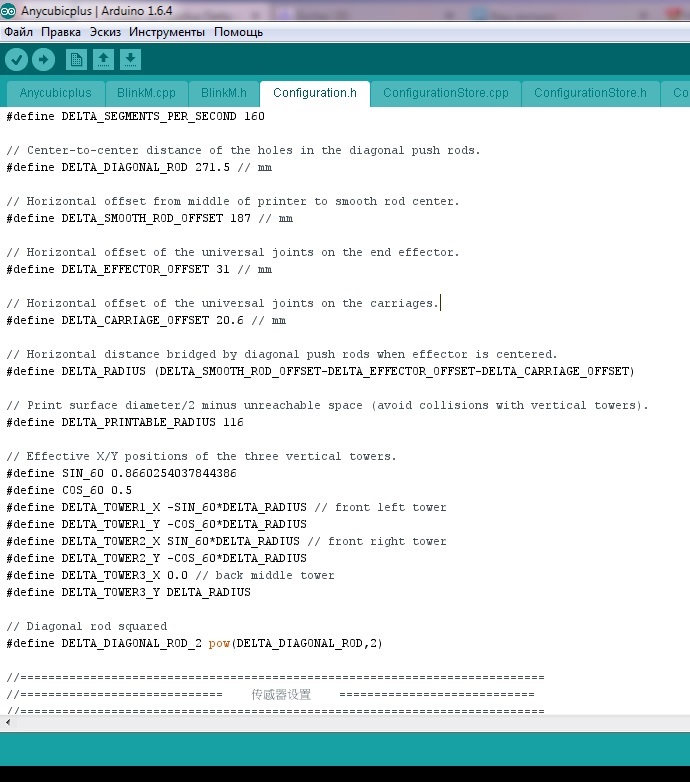The height and width of the screenshot is (782, 690).
Task: Click comment about joints on the carriages
Action: point(222,303)
